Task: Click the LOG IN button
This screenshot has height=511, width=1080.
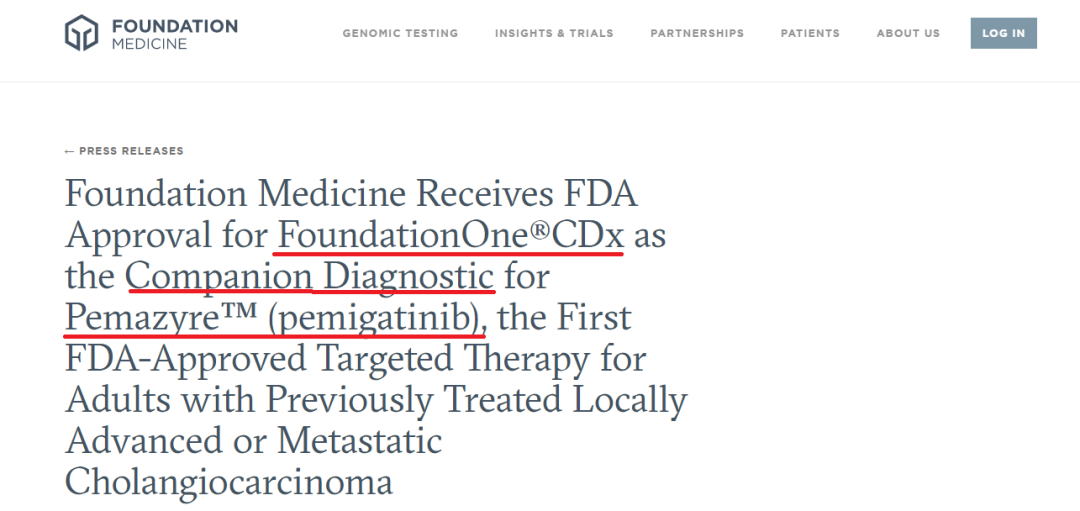Action: [x=1004, y=33]
